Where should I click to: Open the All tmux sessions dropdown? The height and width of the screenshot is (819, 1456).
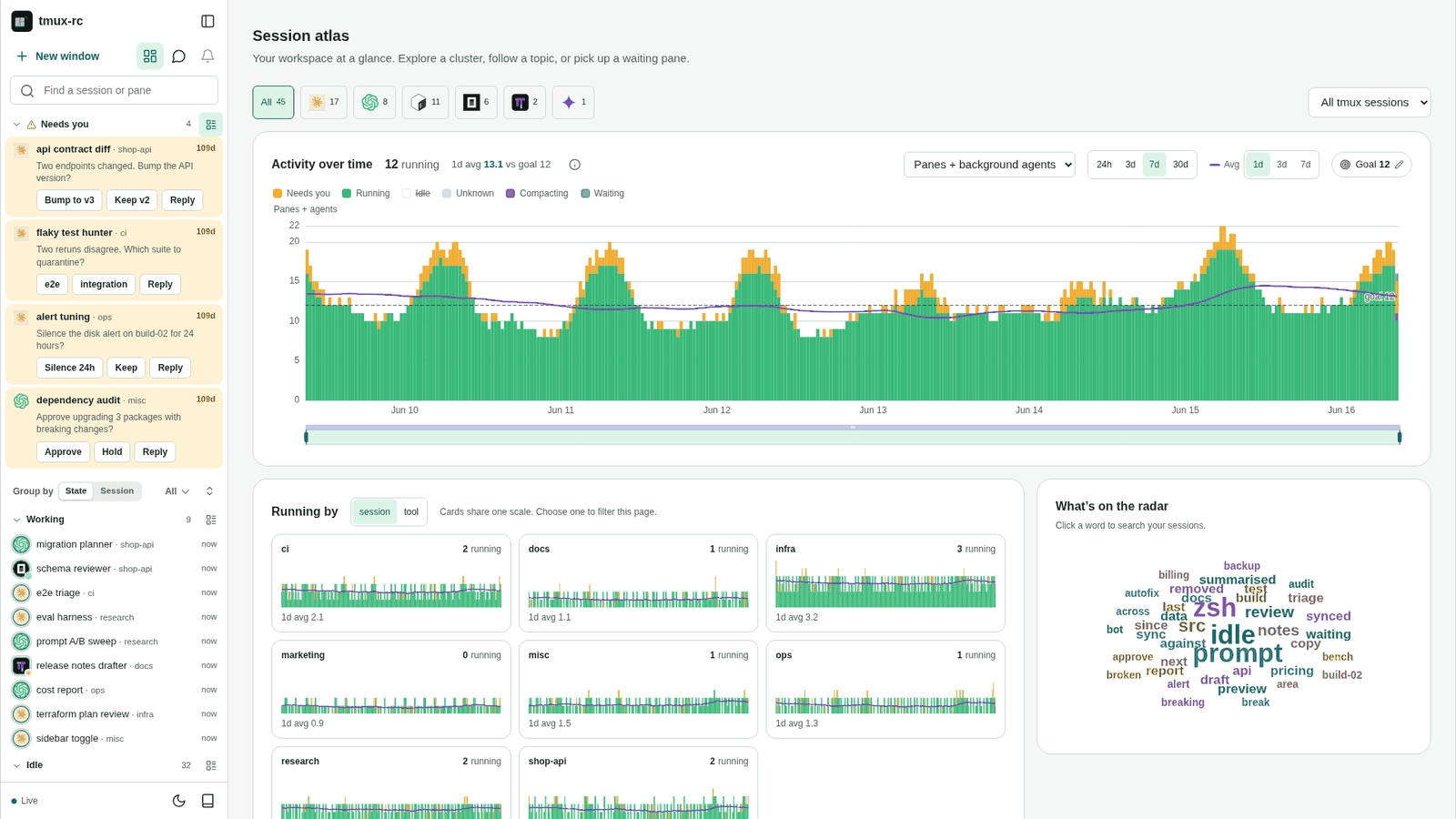(x=1369, y=103)
